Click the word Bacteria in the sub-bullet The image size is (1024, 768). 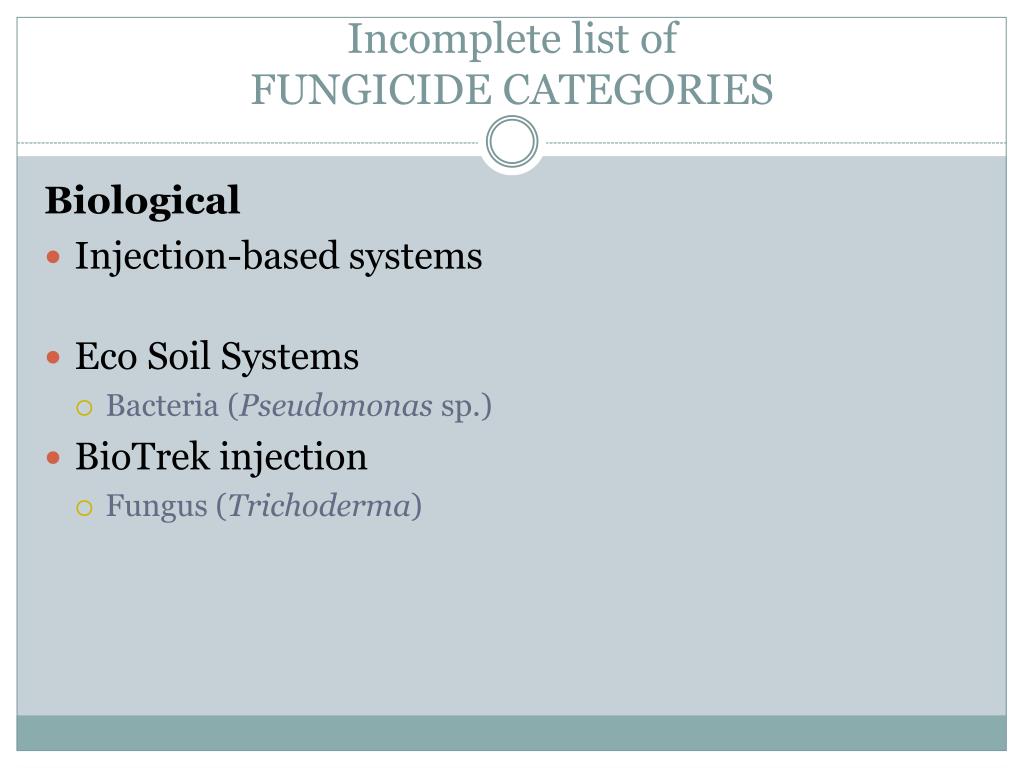(162, 406)
